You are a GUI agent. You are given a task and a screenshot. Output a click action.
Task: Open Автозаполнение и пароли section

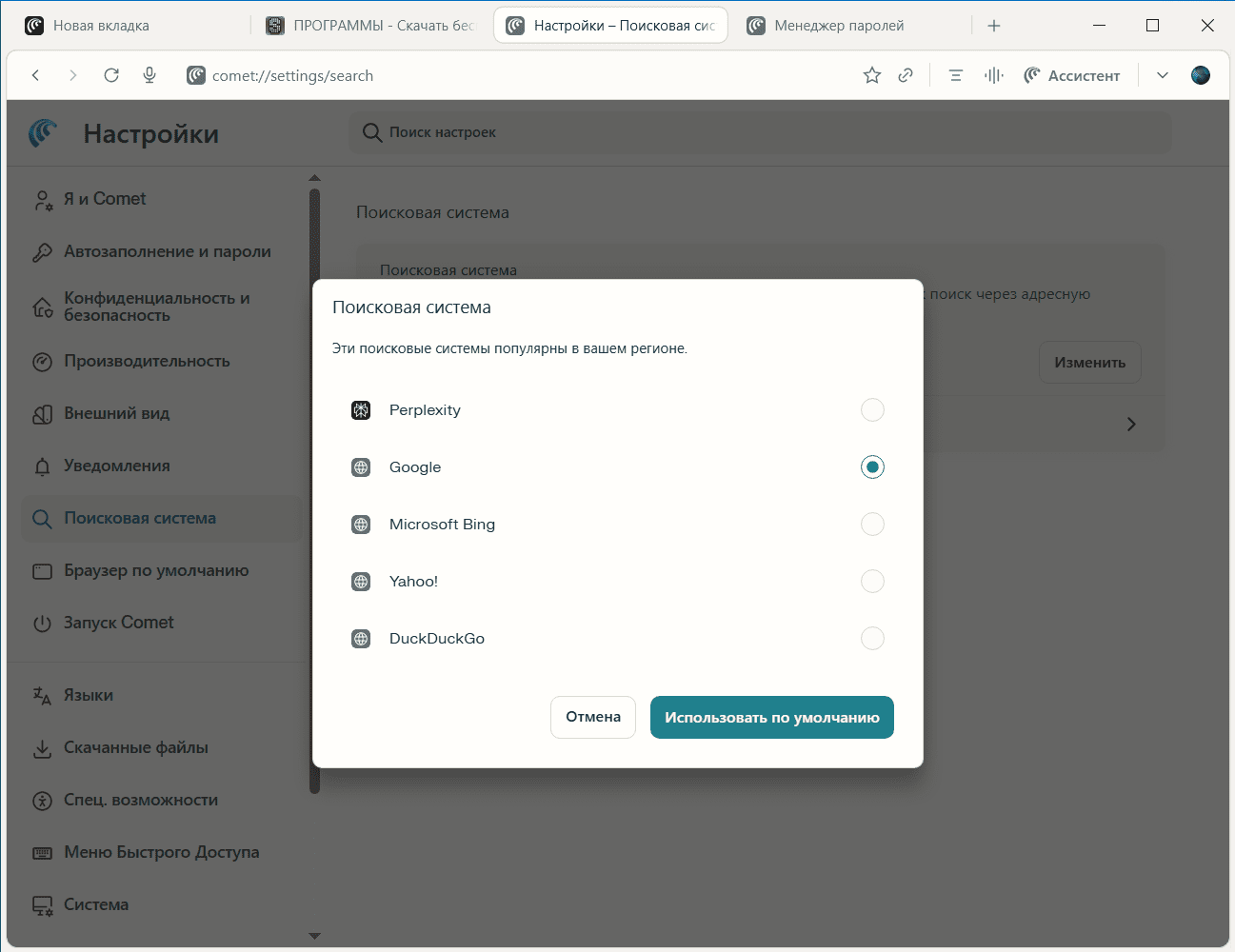pyautogui.click(x=161, y=252)
